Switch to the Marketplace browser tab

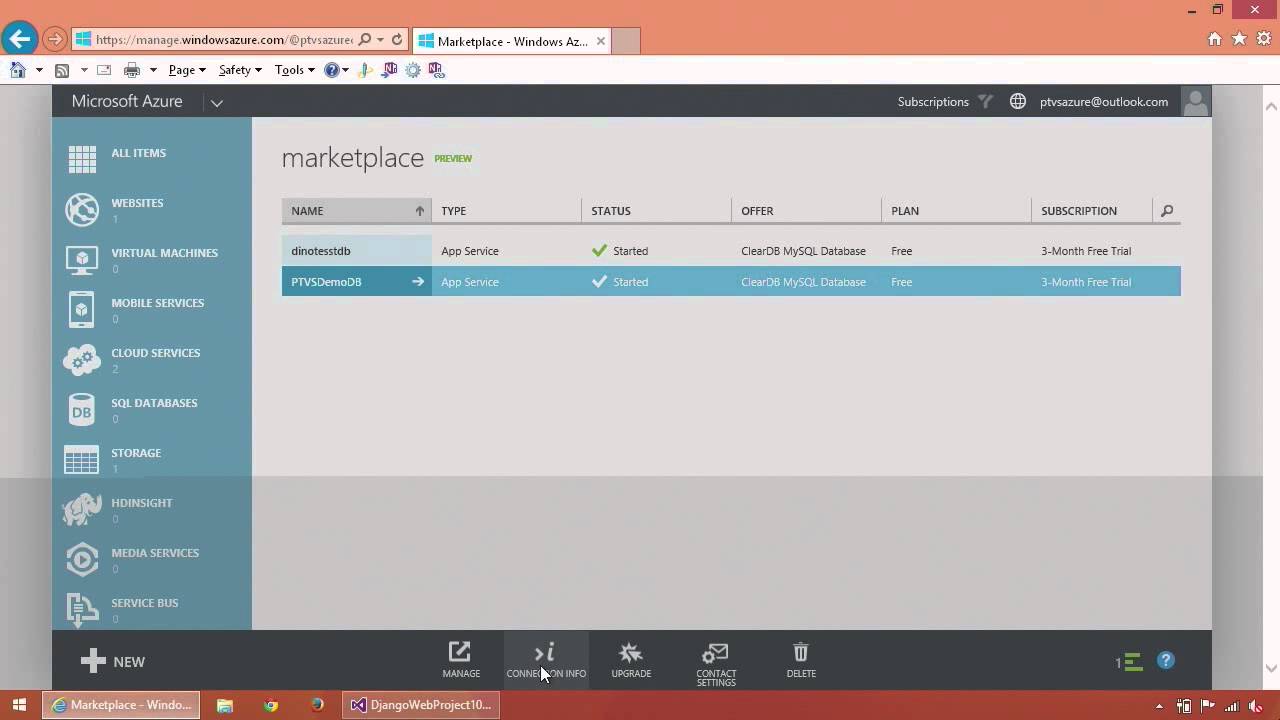510,41
